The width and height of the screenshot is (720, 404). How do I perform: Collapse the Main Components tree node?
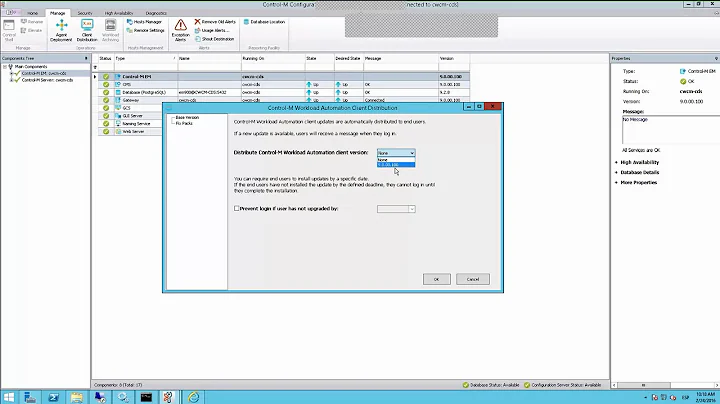[x=5, y=67]
